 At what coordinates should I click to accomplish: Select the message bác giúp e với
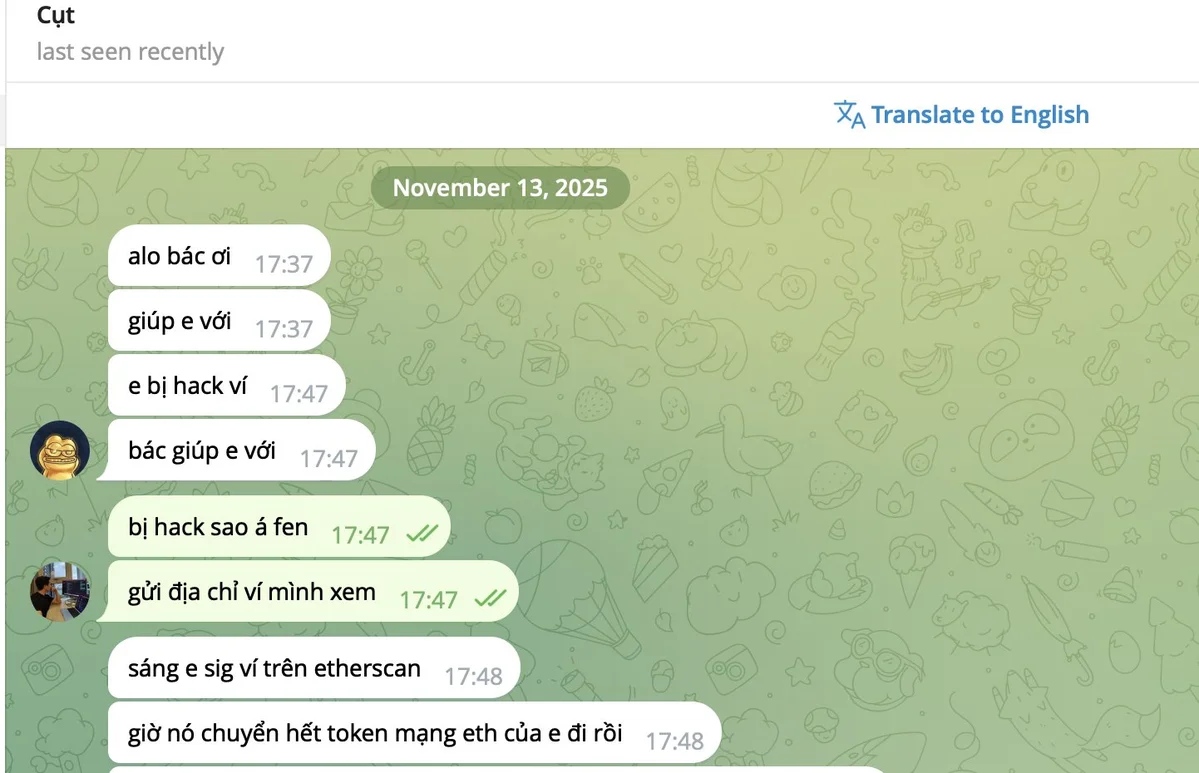click(x=242, y=450)
